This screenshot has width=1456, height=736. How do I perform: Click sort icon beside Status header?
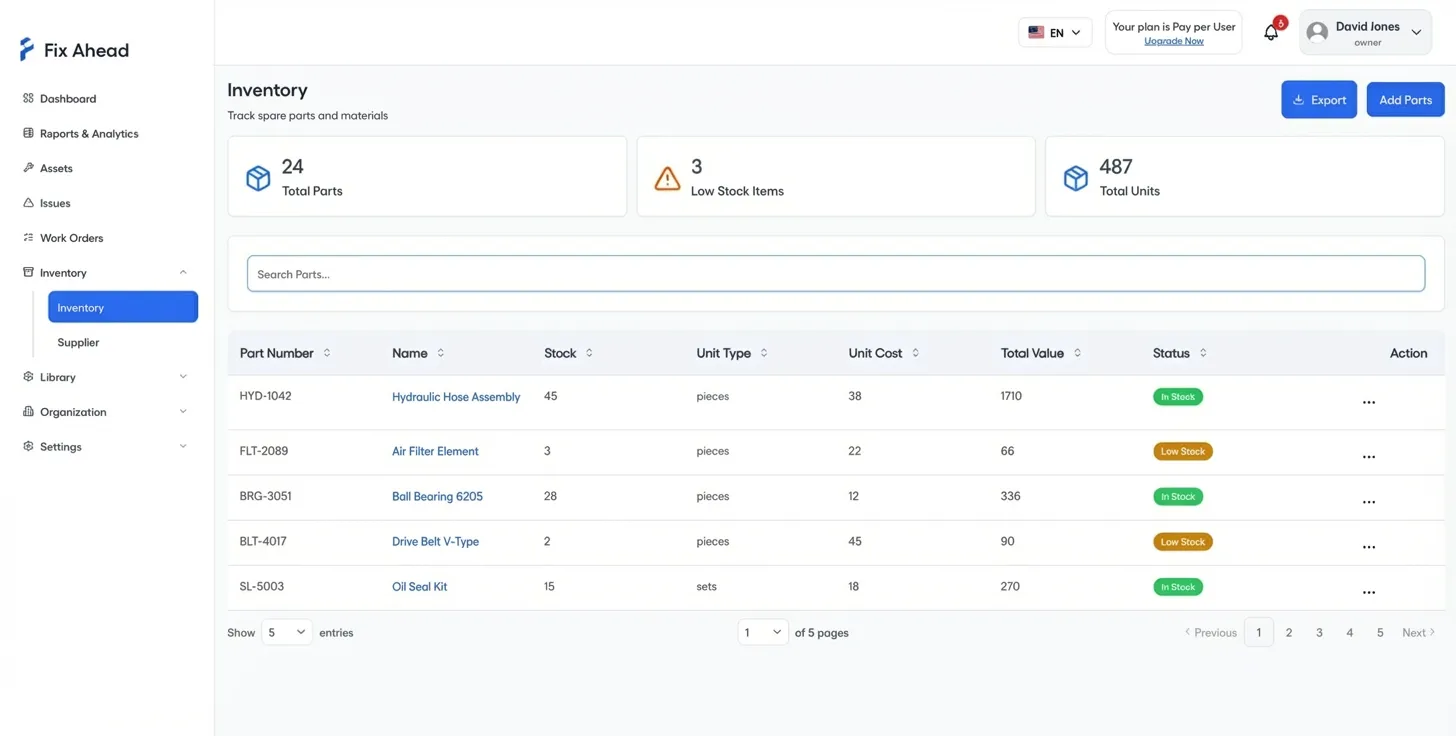tap(1203, 353)
